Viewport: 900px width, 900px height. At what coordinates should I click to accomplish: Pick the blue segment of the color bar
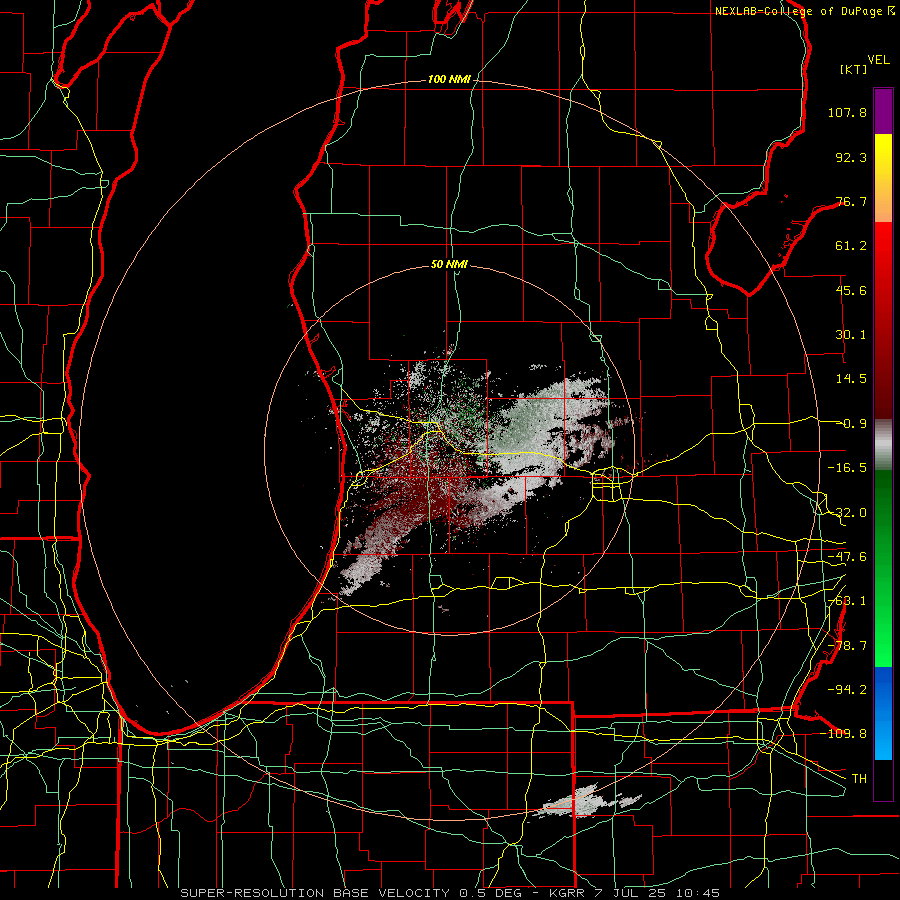click(x=883, y=713)
